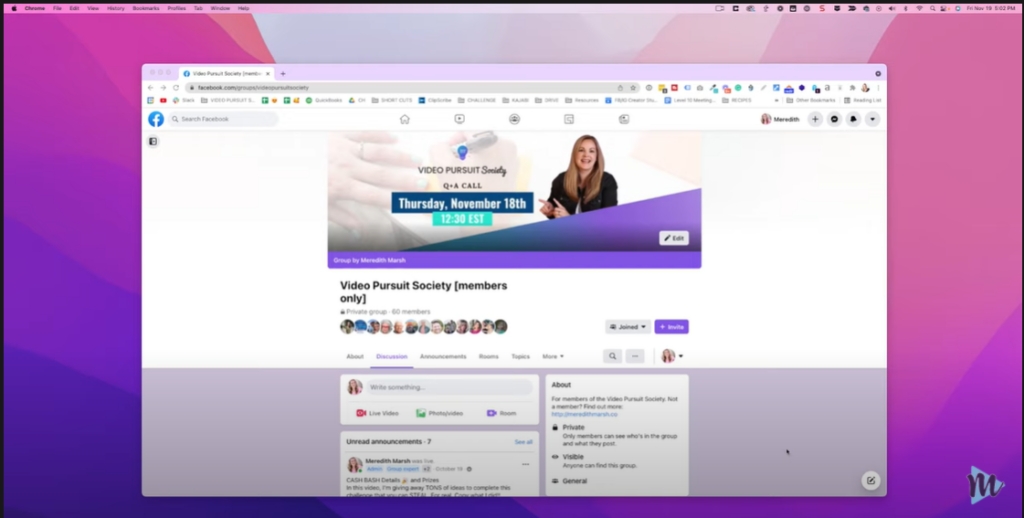Open the Profiles menu
This screenshot has height=518, width=1024.
(x=176, y=8)
